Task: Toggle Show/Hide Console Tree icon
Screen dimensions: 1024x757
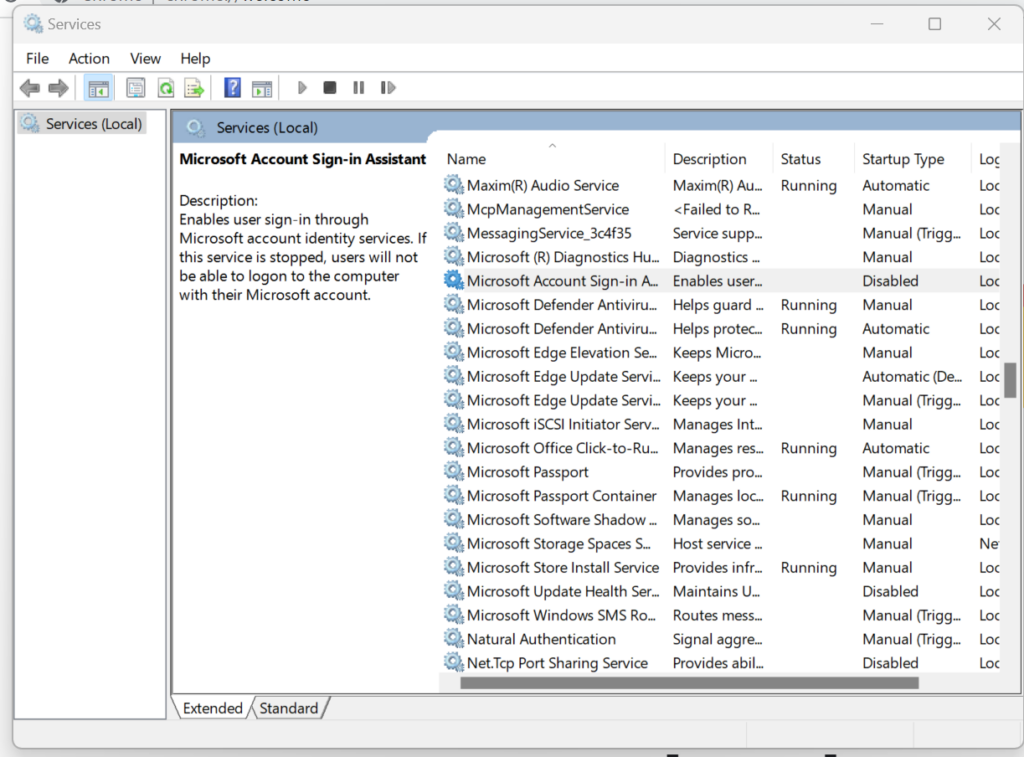Action: tap(99, 88)
